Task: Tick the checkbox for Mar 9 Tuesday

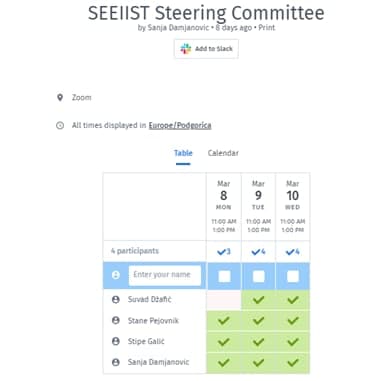Action: pyautogui.click(x=259, y=276)
